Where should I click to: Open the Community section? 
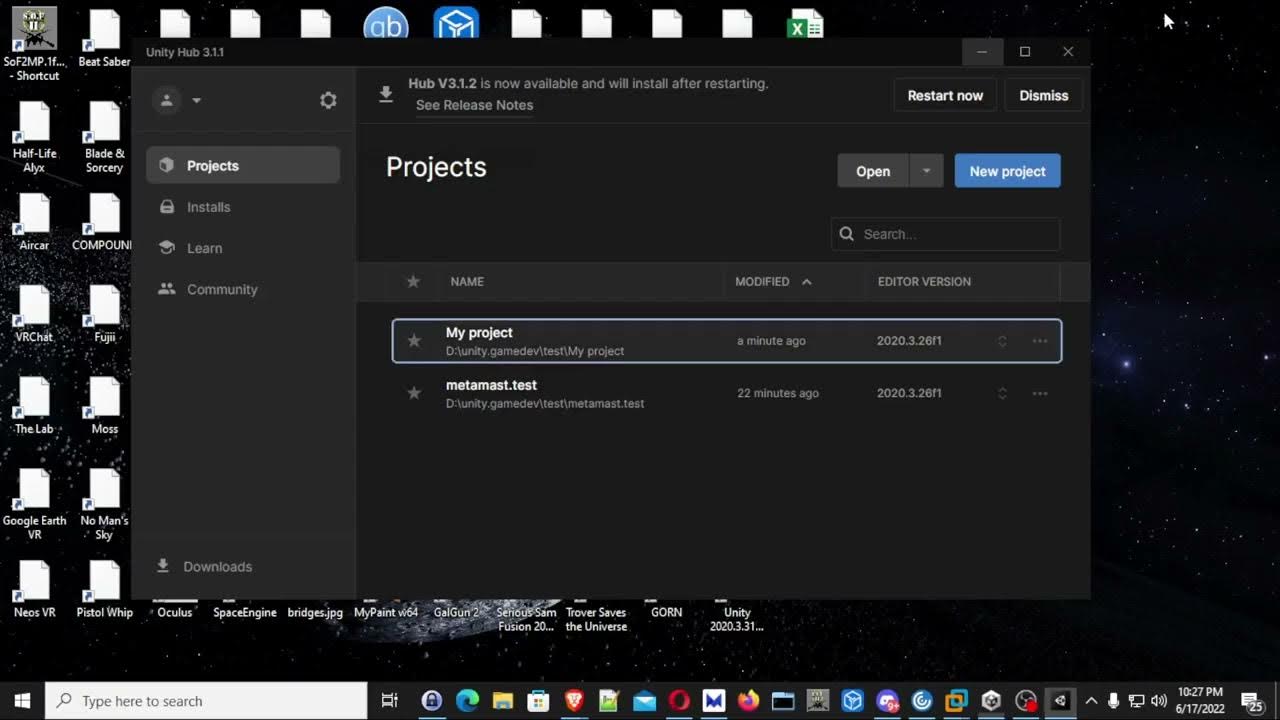tap(243, 289)
